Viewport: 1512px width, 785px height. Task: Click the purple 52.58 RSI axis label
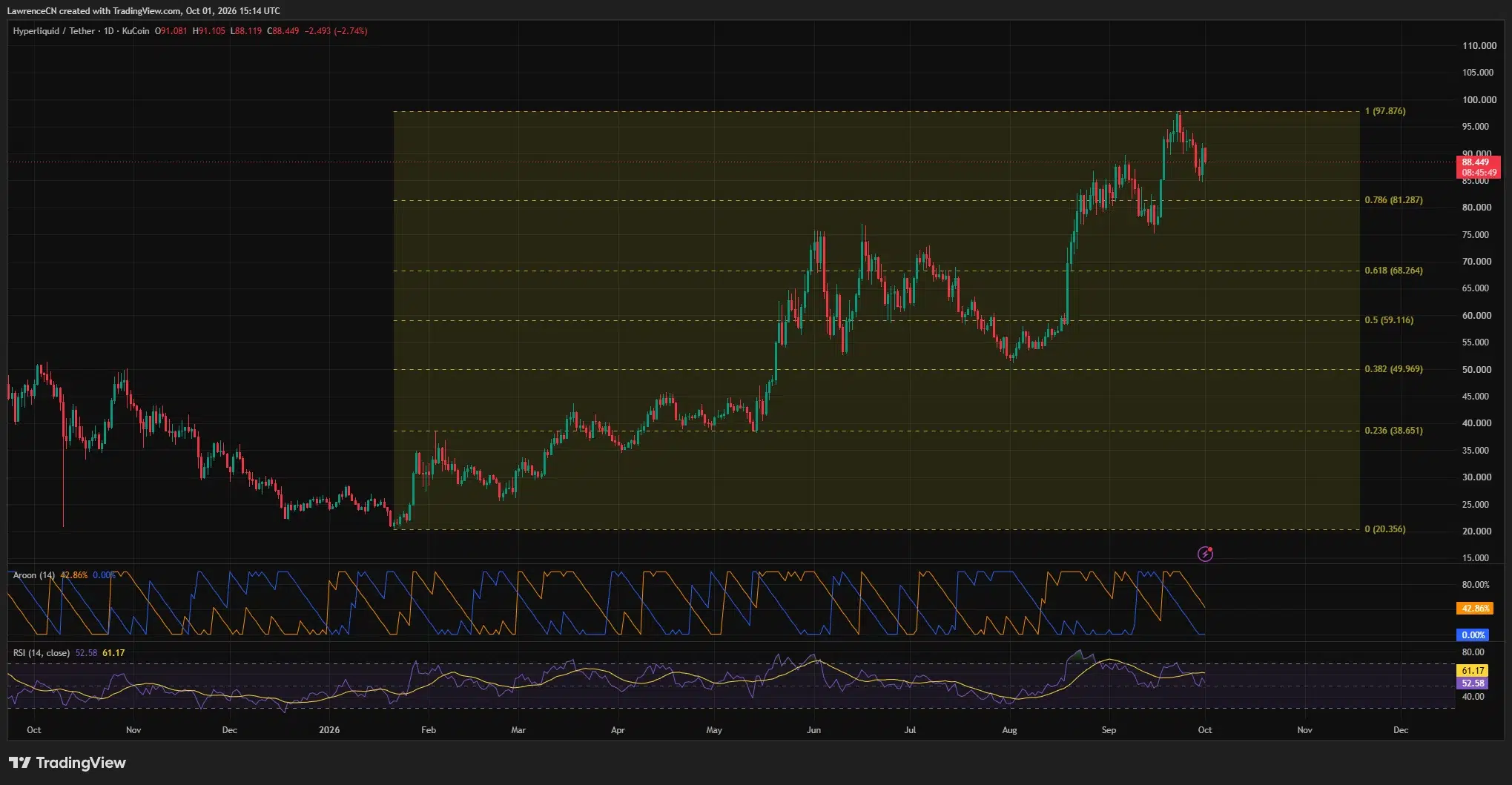(x=1473, y=683)
